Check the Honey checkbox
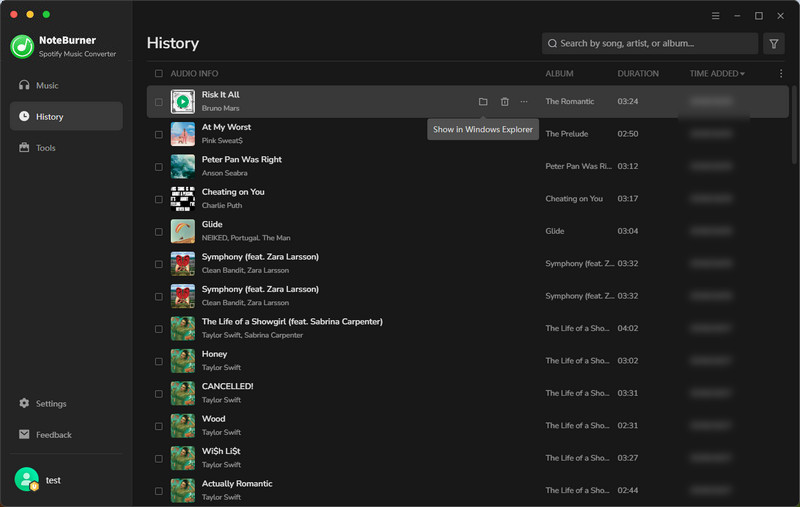This screenshot has width=800, height=507. [x=159, y=361]
